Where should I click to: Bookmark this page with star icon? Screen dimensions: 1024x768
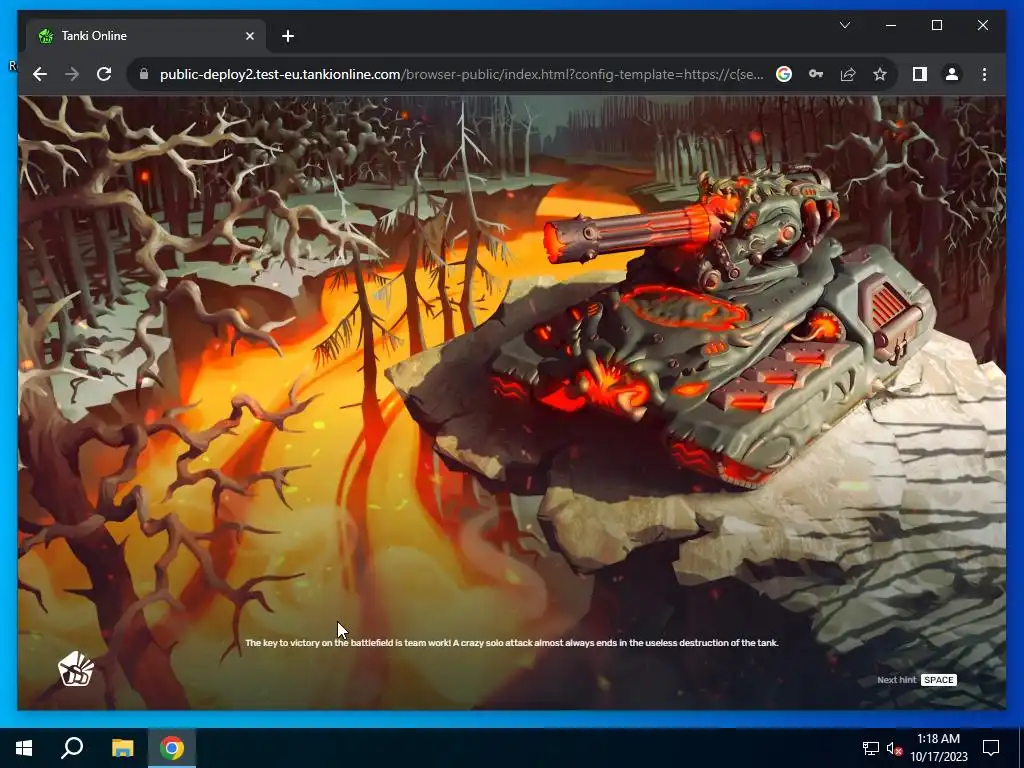[880, 74]
